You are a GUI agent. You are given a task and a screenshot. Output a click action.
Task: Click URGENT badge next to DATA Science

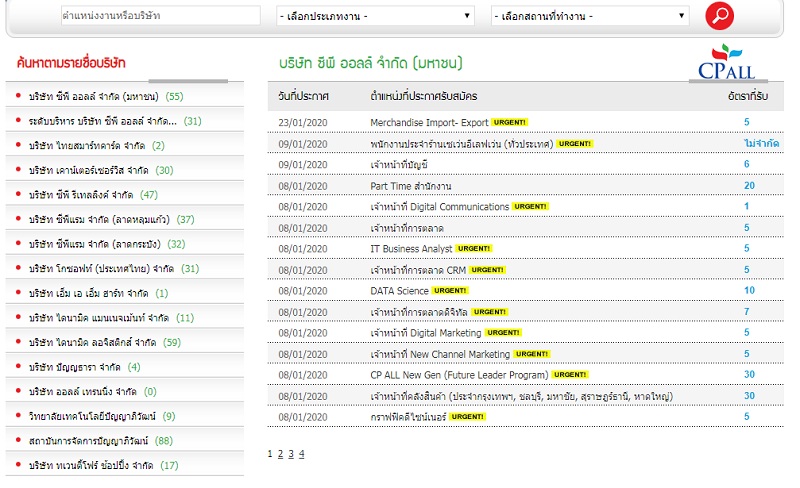pyautogui.click(x=450, y=290)
